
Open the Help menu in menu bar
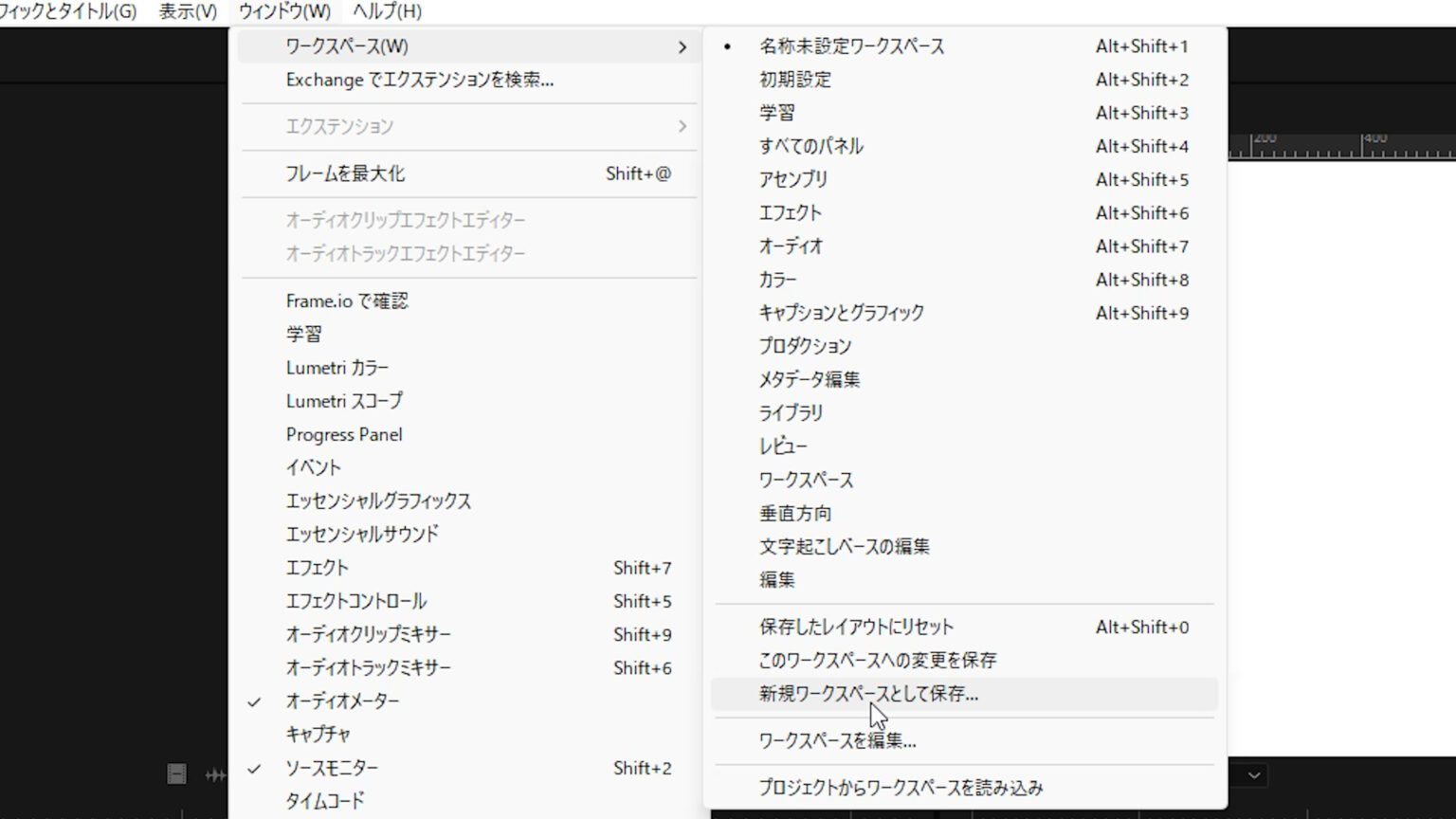(387, 11)
